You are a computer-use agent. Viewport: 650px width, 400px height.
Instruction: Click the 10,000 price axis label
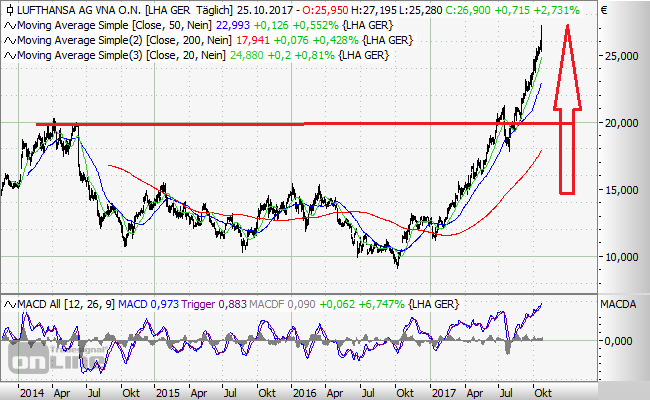(621, 257)
